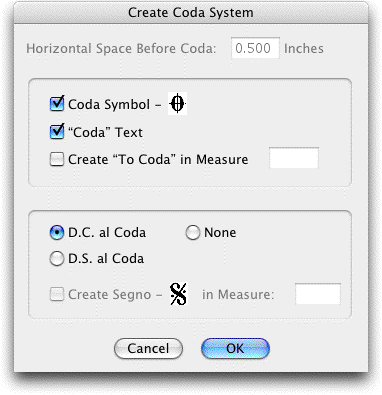Click the D.S. al Coda label text
The image size is (382, 395).
106,259
